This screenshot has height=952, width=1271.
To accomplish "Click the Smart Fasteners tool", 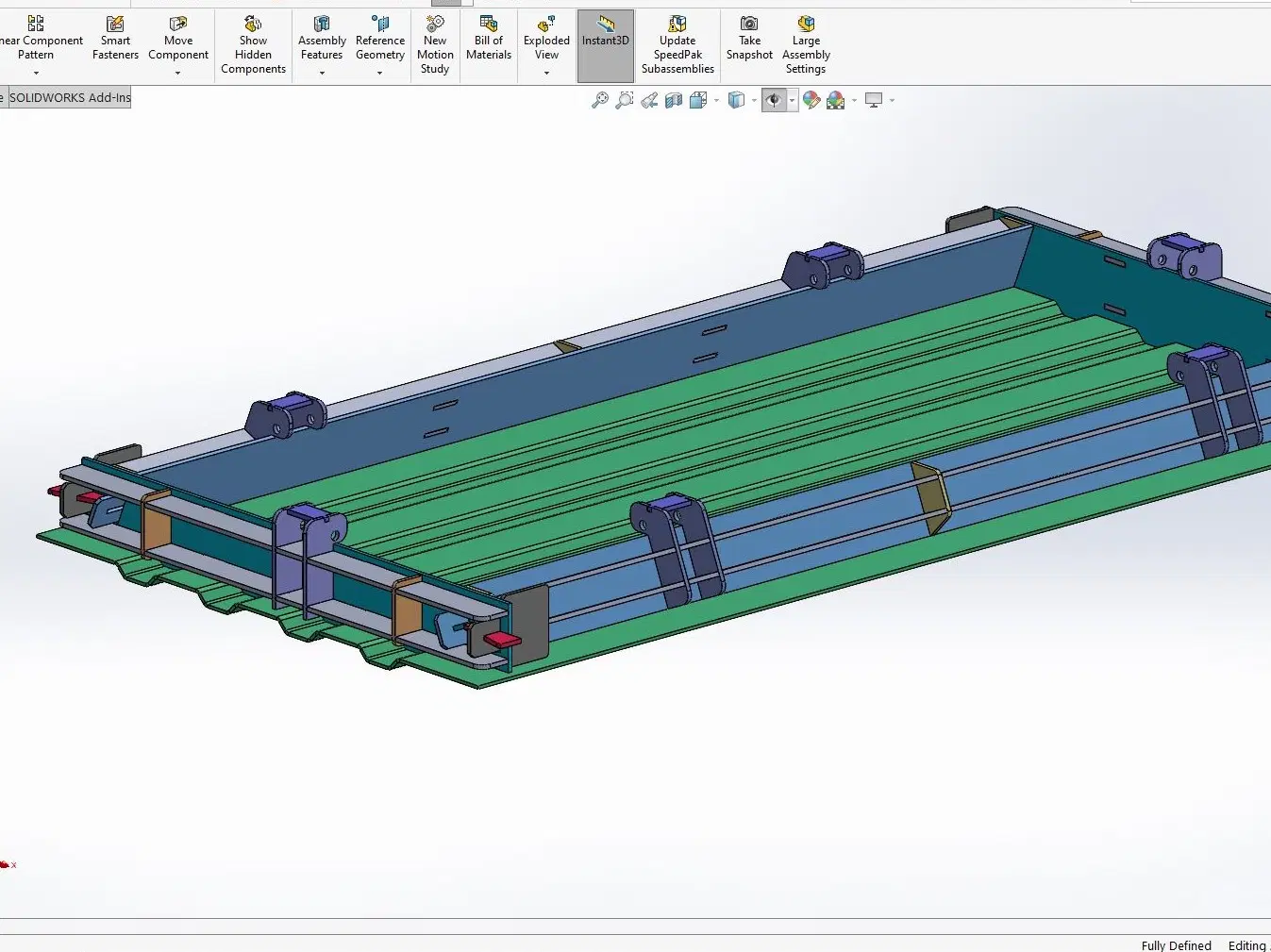I will tap(115, 38).
